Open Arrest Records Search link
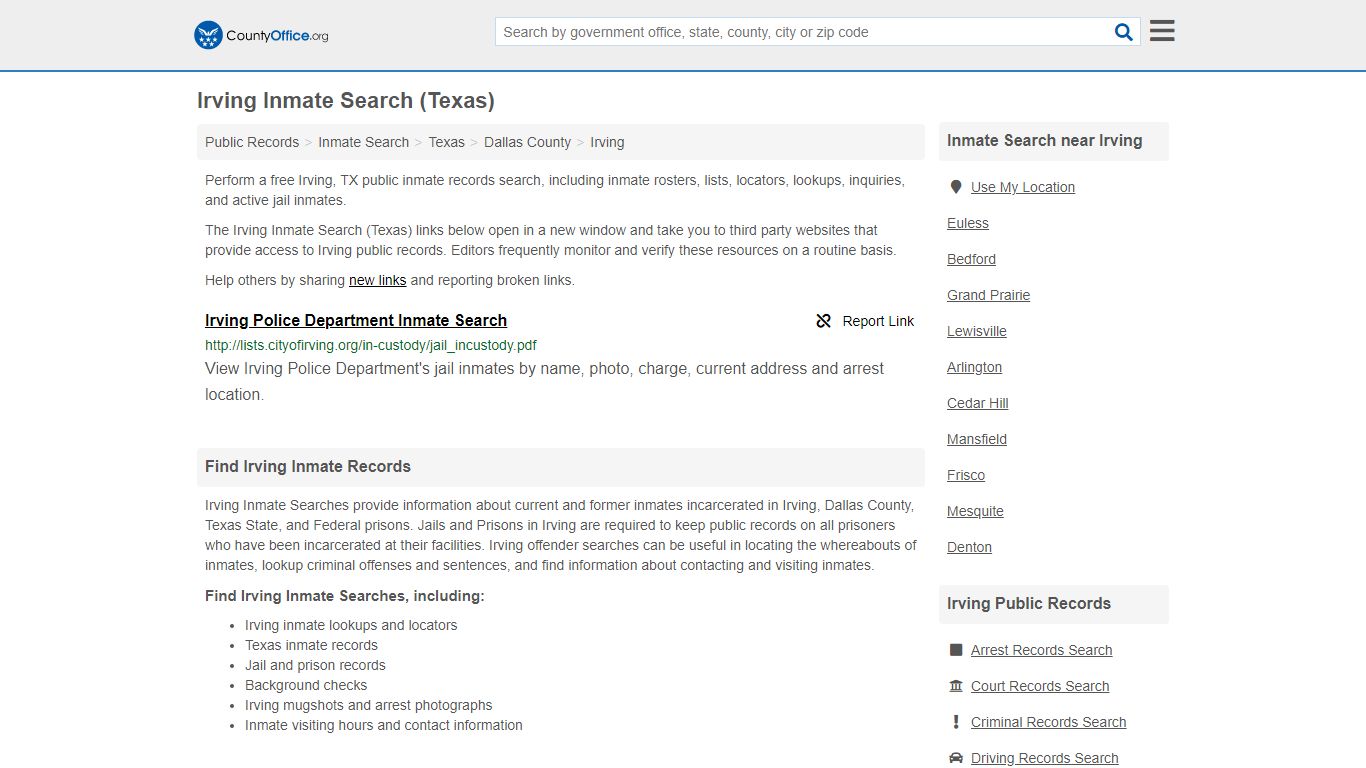Viewport: 1366px width, 768px height. click(x=1041, y=650)
